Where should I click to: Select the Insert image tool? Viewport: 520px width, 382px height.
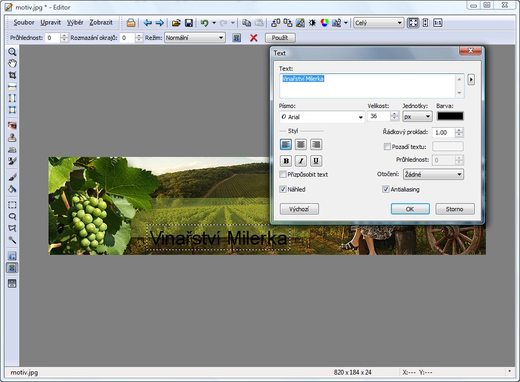coord(12,256)
